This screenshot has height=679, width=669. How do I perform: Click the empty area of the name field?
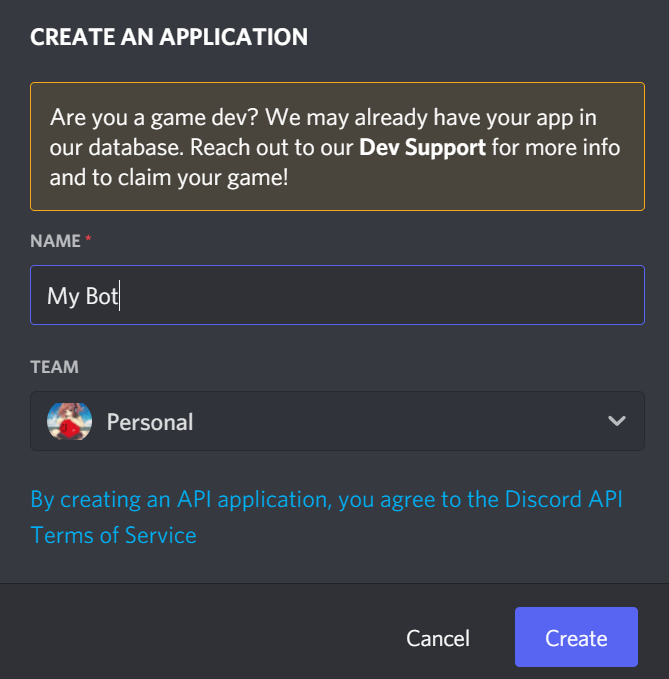pos(381,295)
